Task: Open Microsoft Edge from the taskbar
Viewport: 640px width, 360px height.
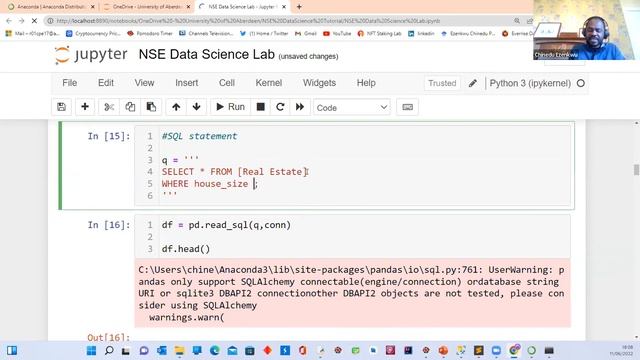Action: click(x=215, y=351)
